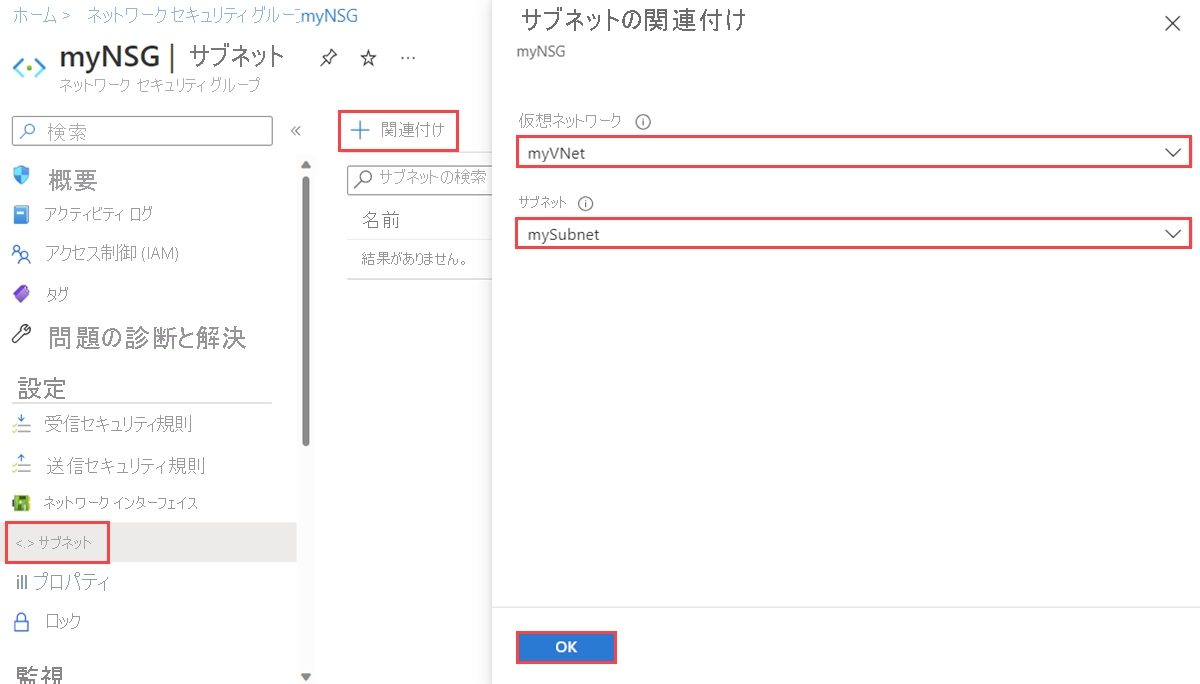Click the 関連付け associate button
Viewport: 1200px width, 684px height.
398,130
